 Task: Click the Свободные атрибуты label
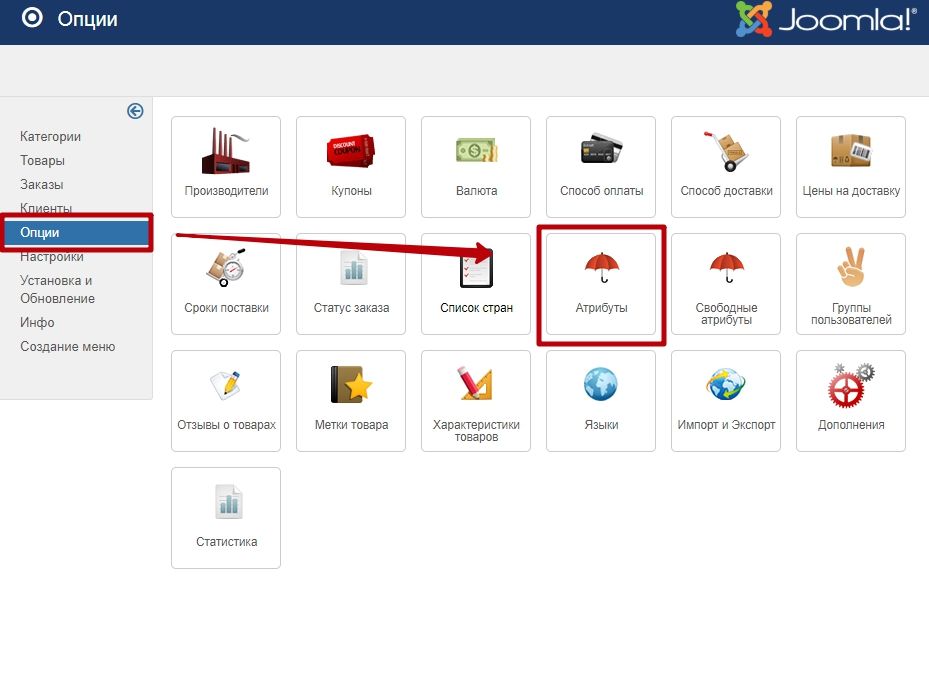[726, 314]
